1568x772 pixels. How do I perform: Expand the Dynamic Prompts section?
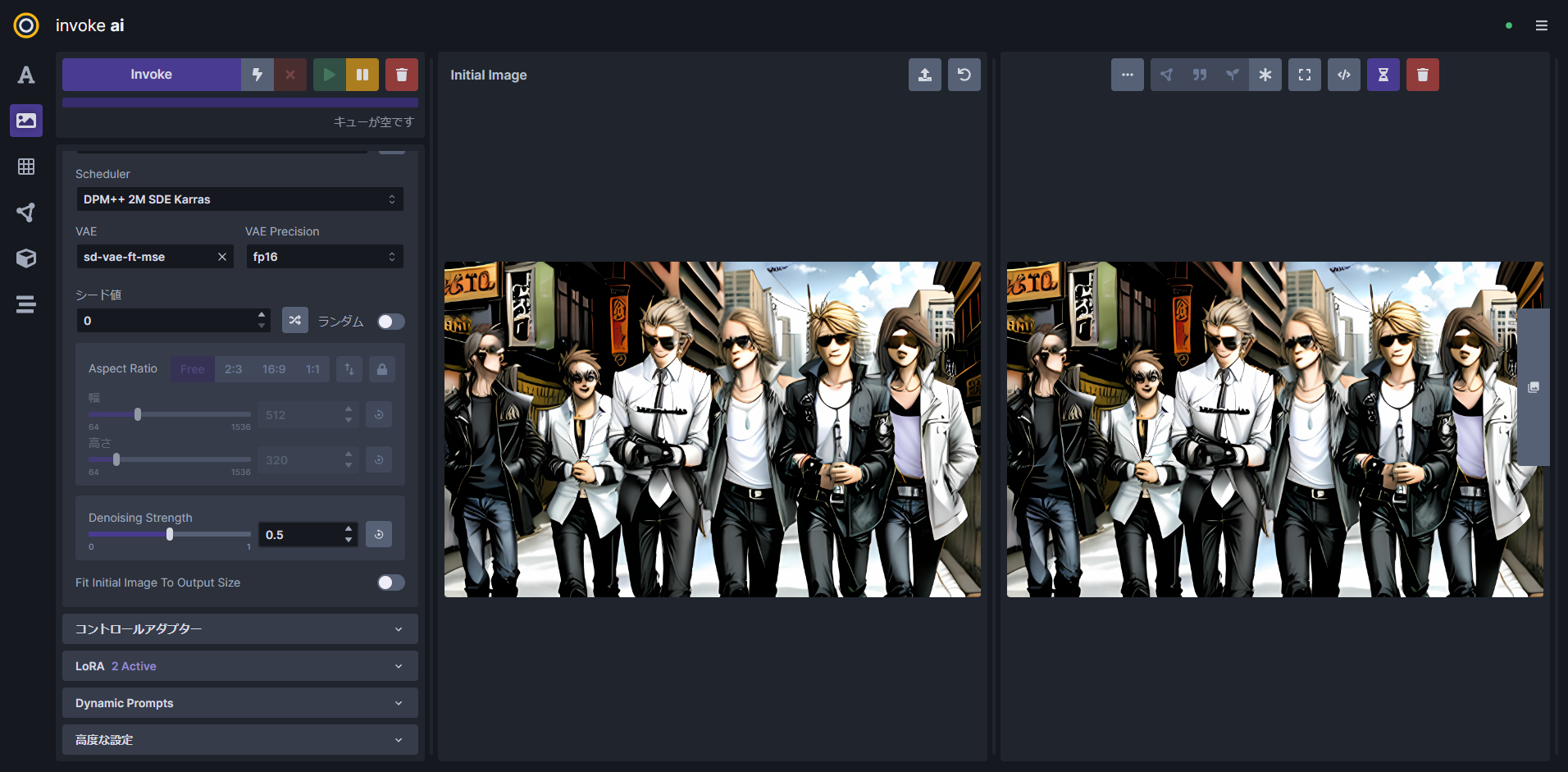coord(239,703)
